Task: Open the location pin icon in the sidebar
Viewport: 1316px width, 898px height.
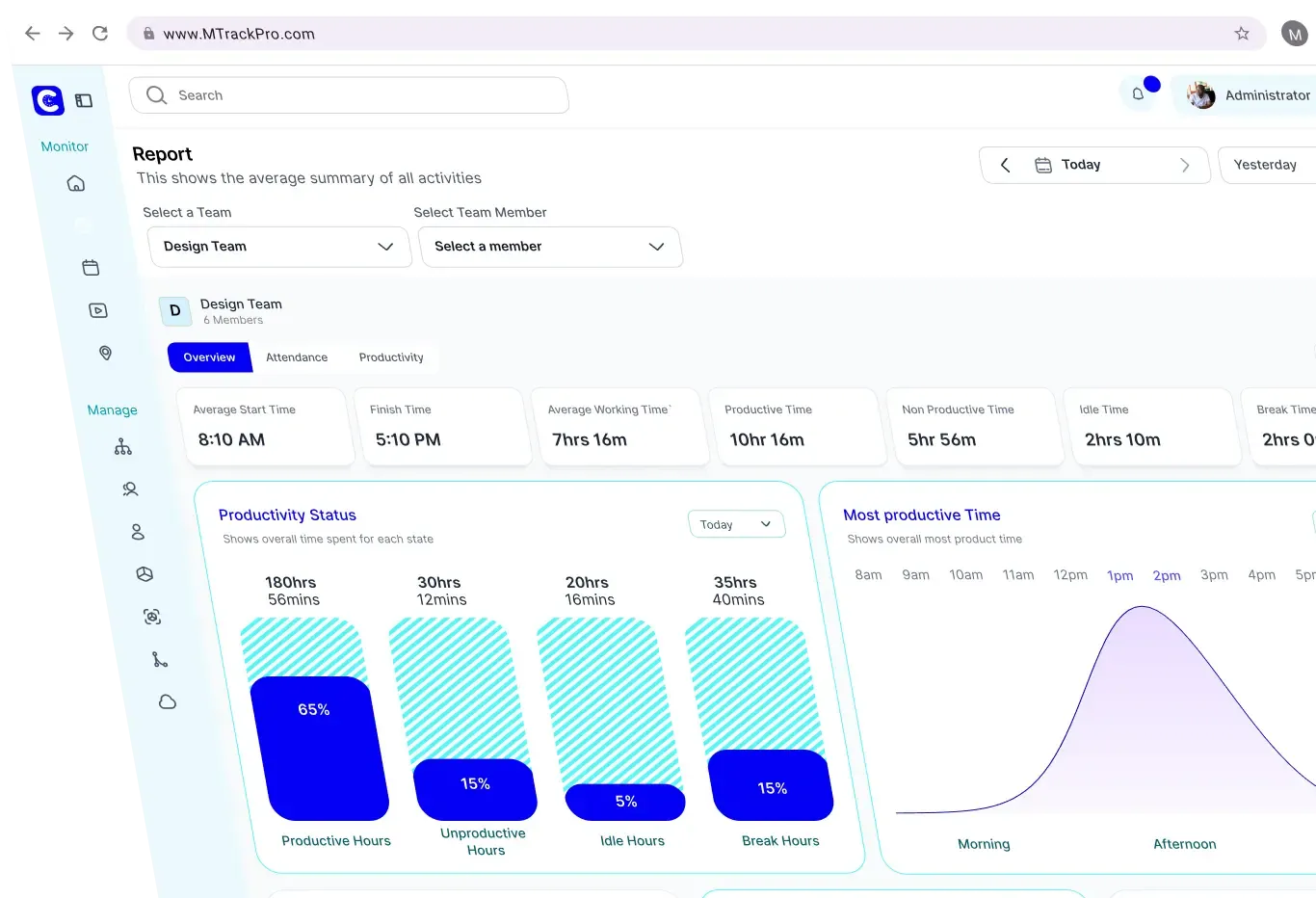Action: pyautogui.click(x=106, y=354)
